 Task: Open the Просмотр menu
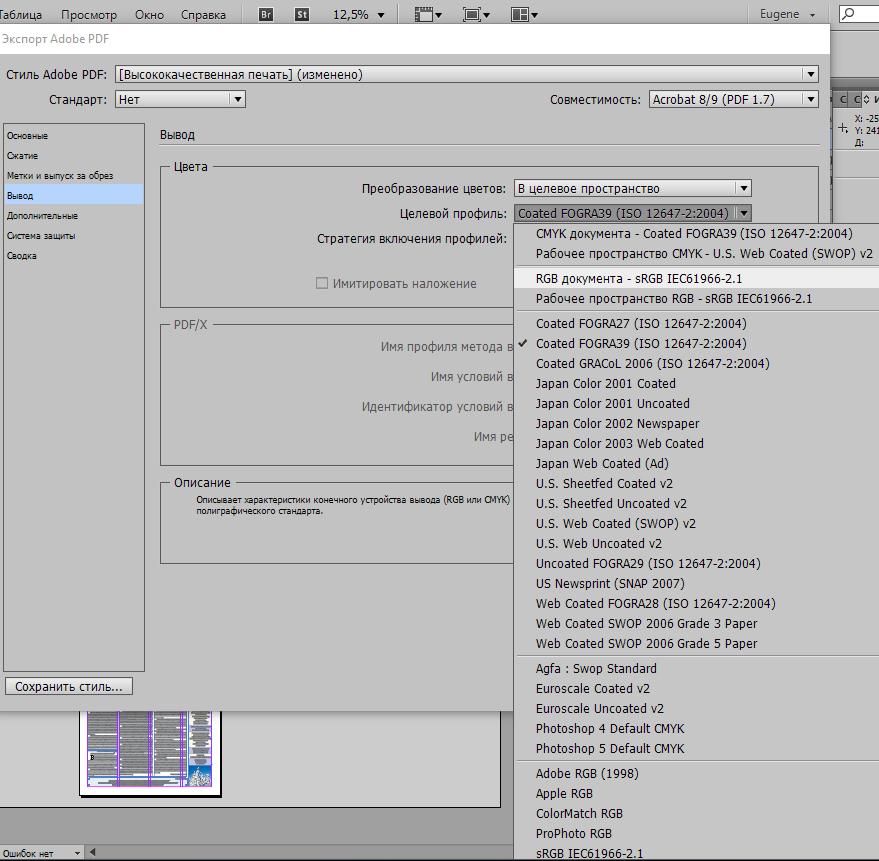pyautogui.click(x=89, y=15)
